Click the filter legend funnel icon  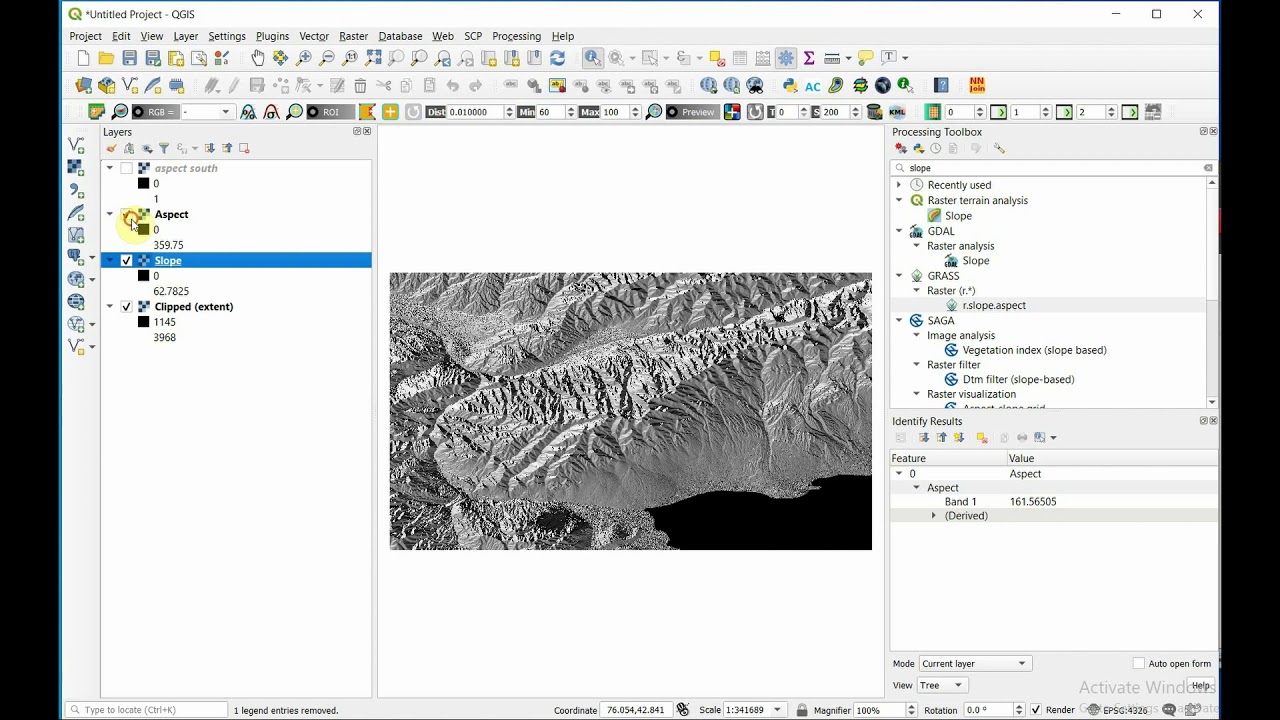click(x=164, y=148)
